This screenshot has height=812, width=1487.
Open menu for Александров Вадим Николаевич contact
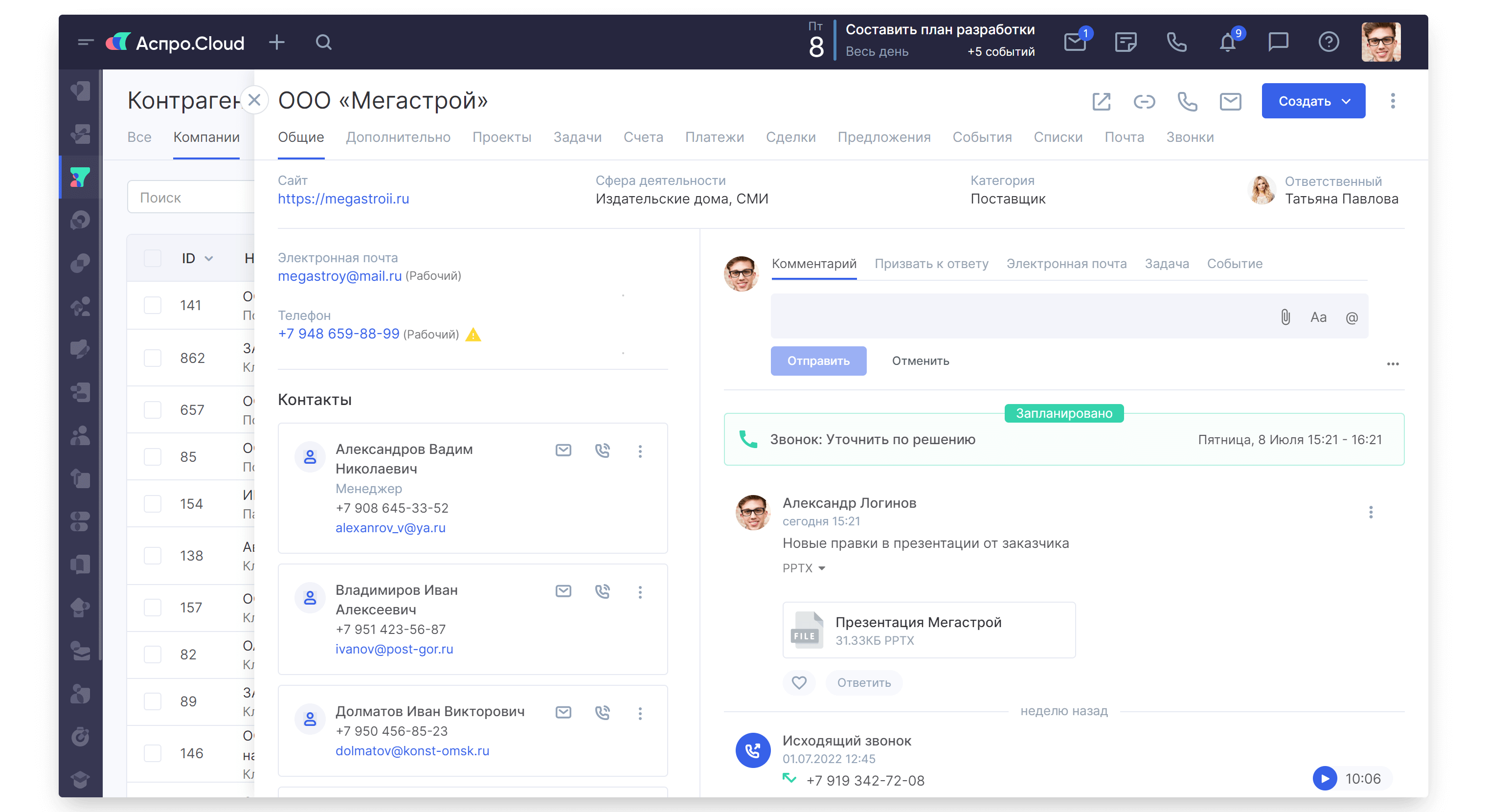point(640,451)
